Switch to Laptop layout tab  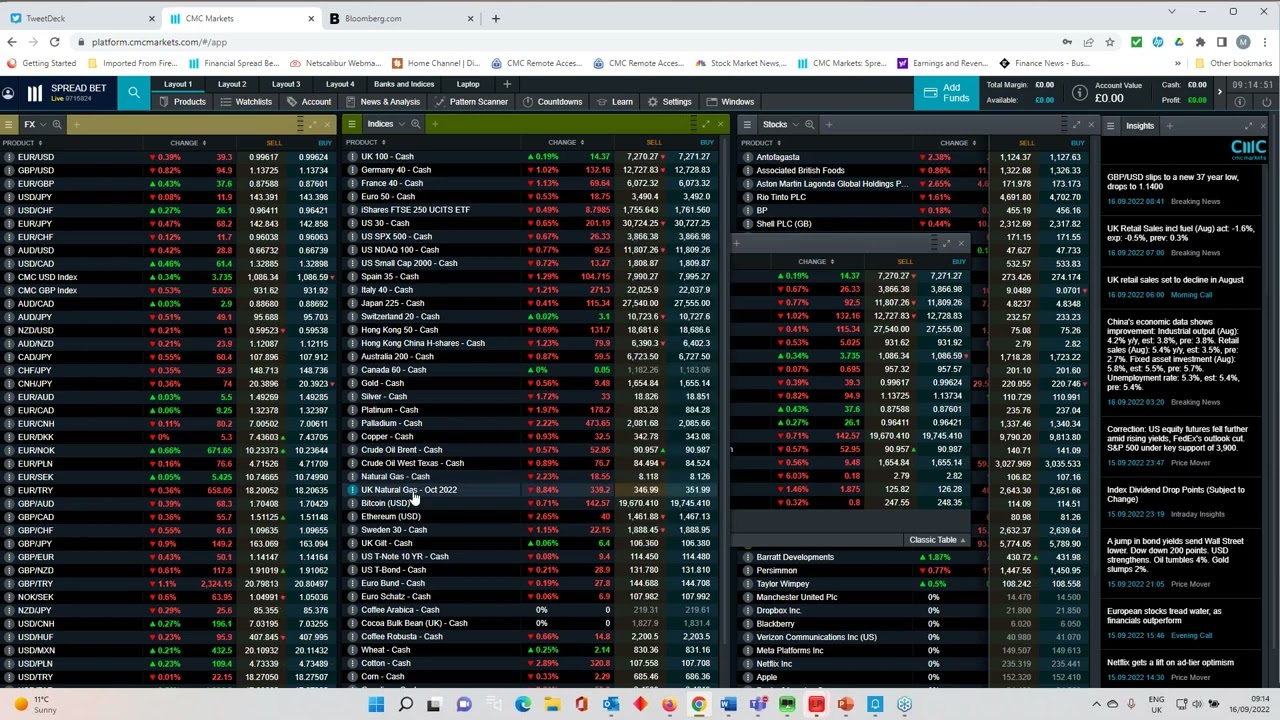point(467,84)
